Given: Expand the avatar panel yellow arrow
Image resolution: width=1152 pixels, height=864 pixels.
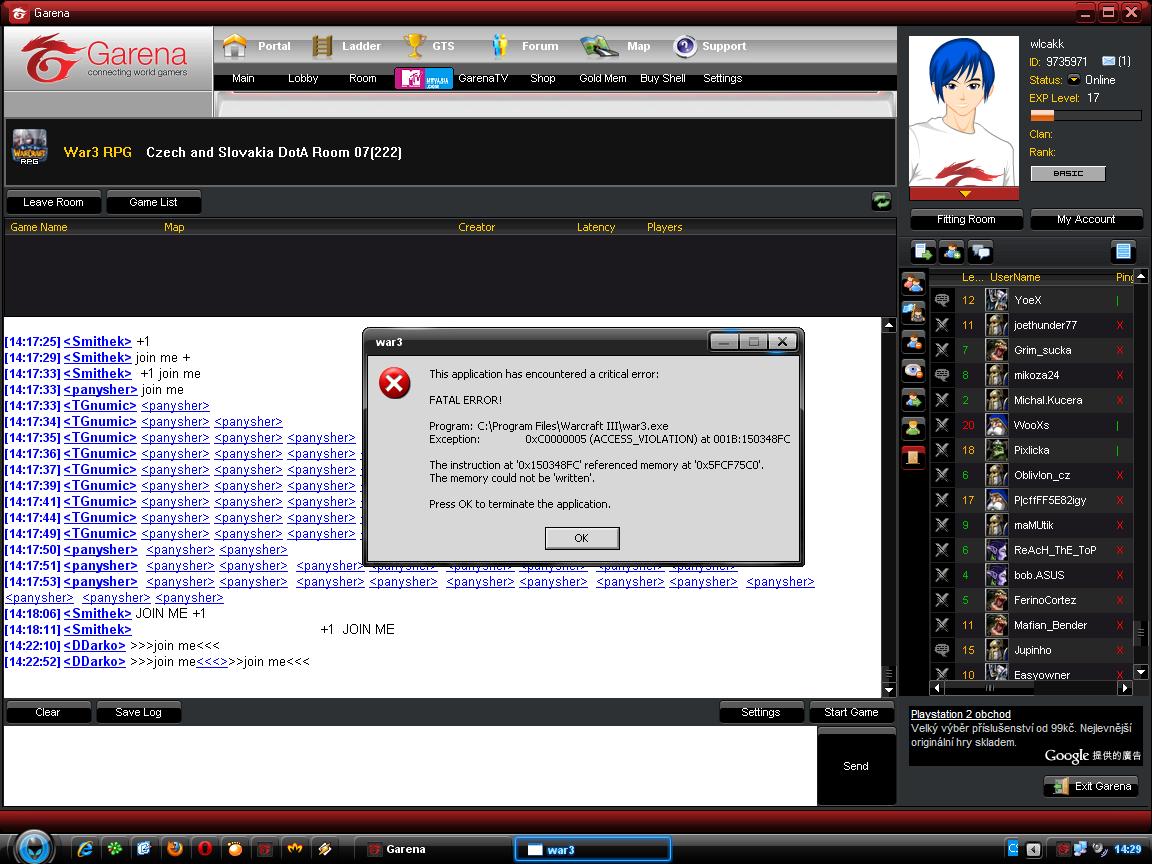Looking at the screenshot, I should point(965,193).
